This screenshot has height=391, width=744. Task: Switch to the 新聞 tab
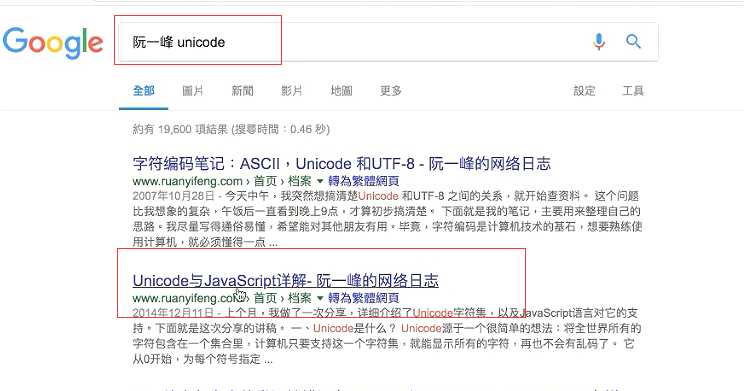pos(242,90)
